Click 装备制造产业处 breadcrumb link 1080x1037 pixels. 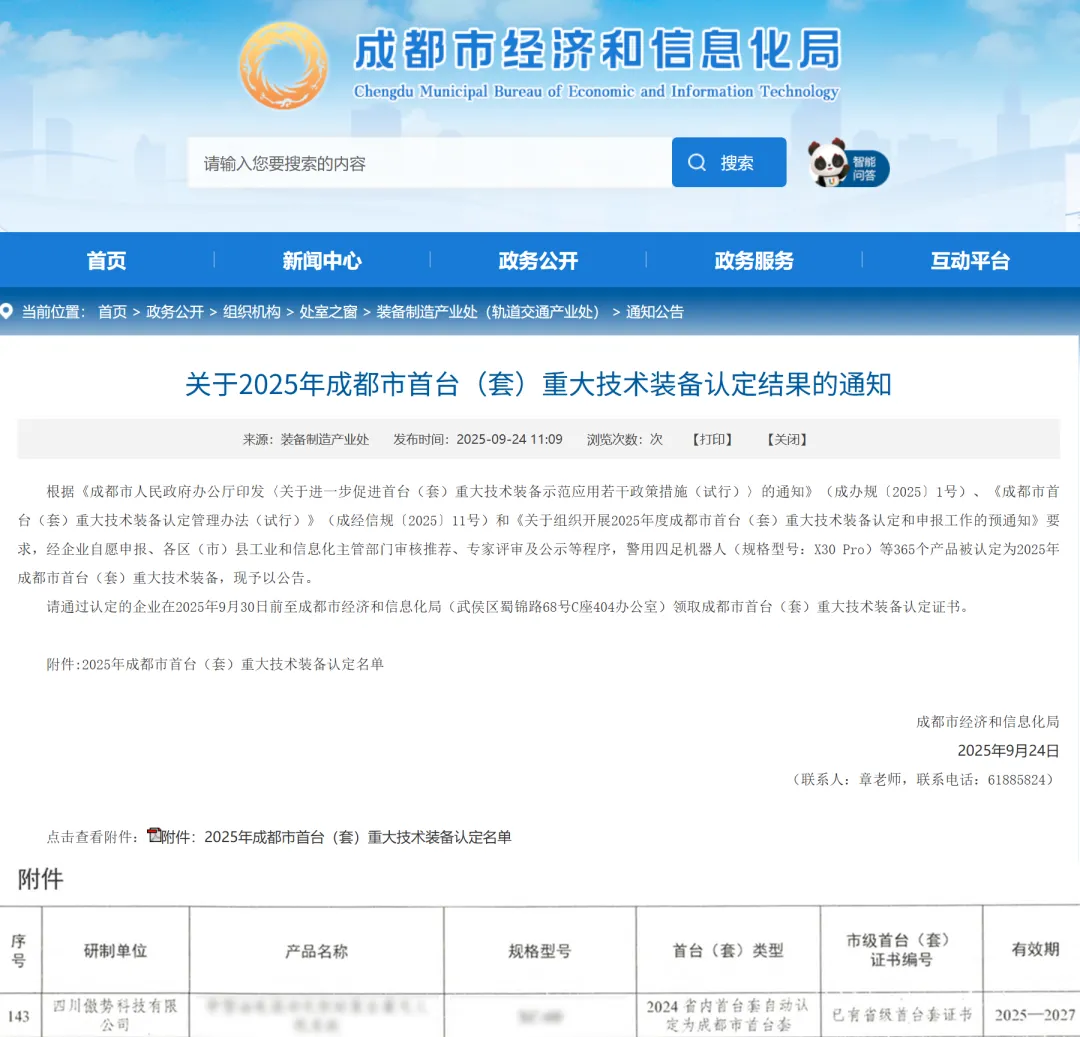point(490,312)
